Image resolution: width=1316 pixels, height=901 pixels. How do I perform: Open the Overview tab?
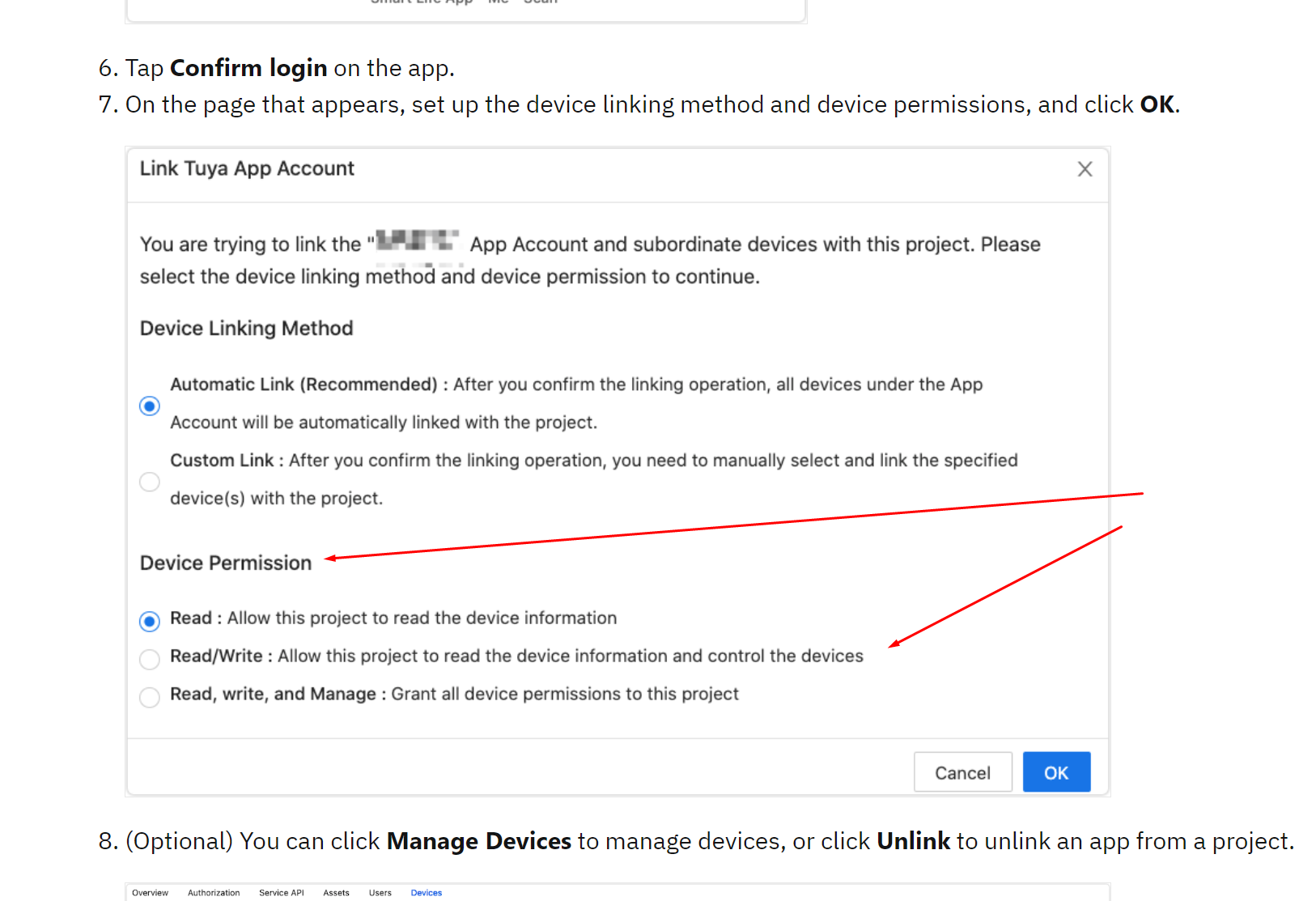[150, 893]
